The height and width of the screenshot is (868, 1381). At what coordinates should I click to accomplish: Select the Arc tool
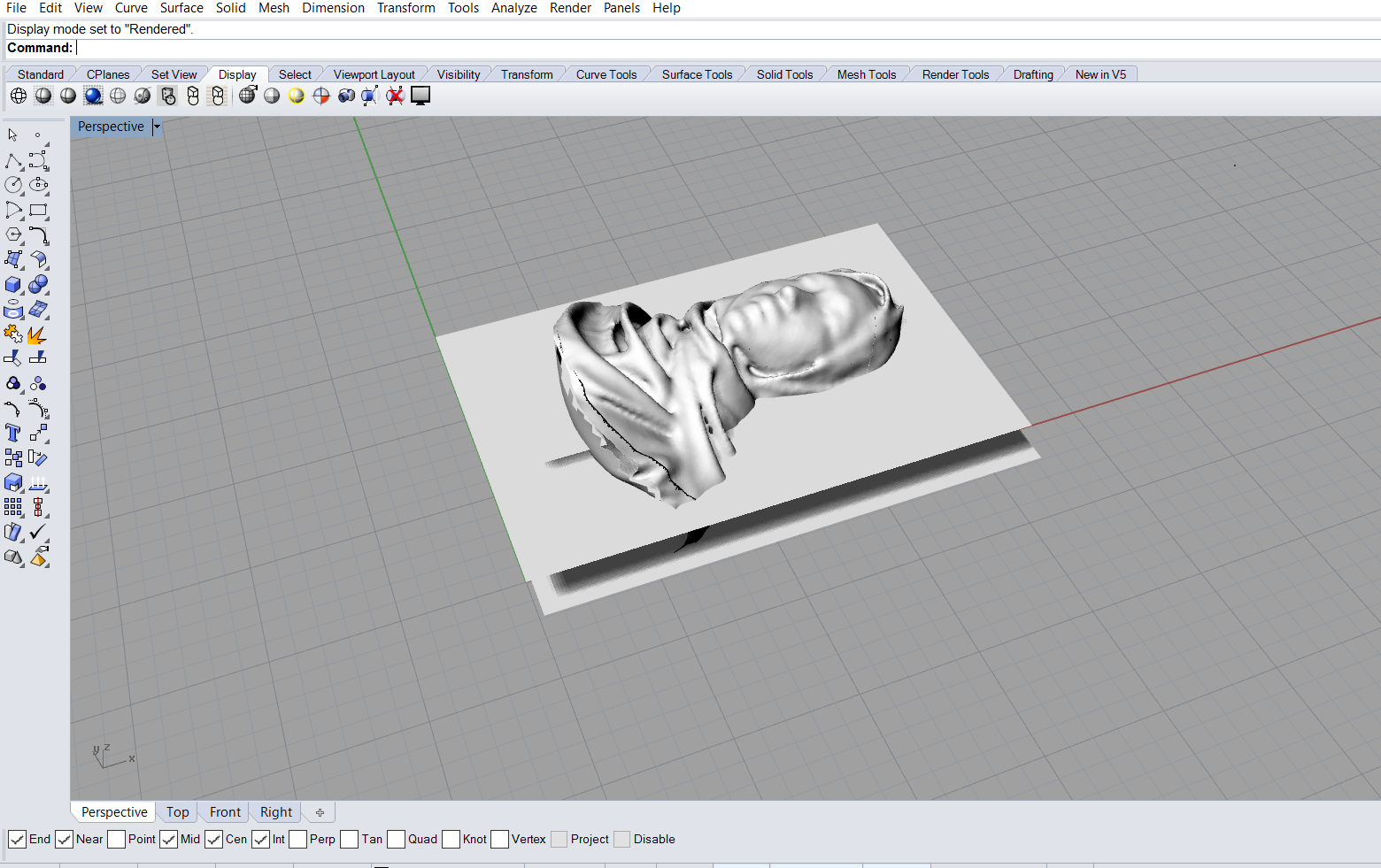(x=13, y=210)
